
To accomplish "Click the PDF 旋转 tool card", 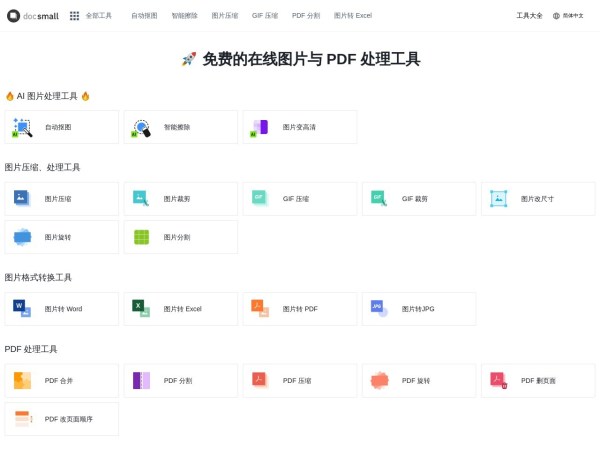I will pyautogui.click(x=418, y=380).
